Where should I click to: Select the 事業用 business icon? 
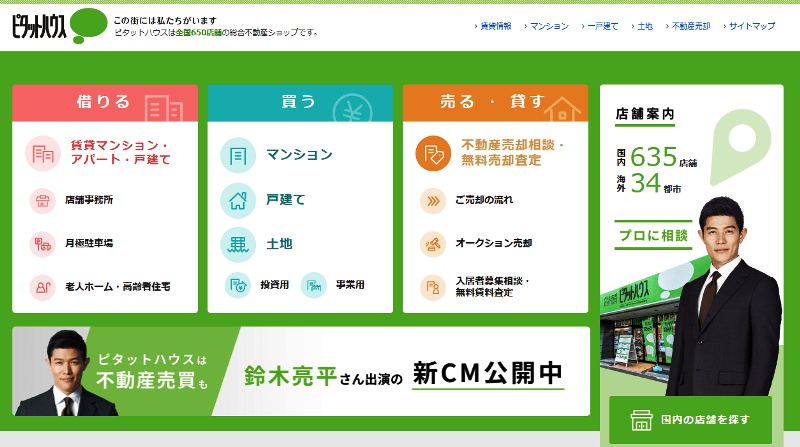pyautogui.click(x=314, y=285)
